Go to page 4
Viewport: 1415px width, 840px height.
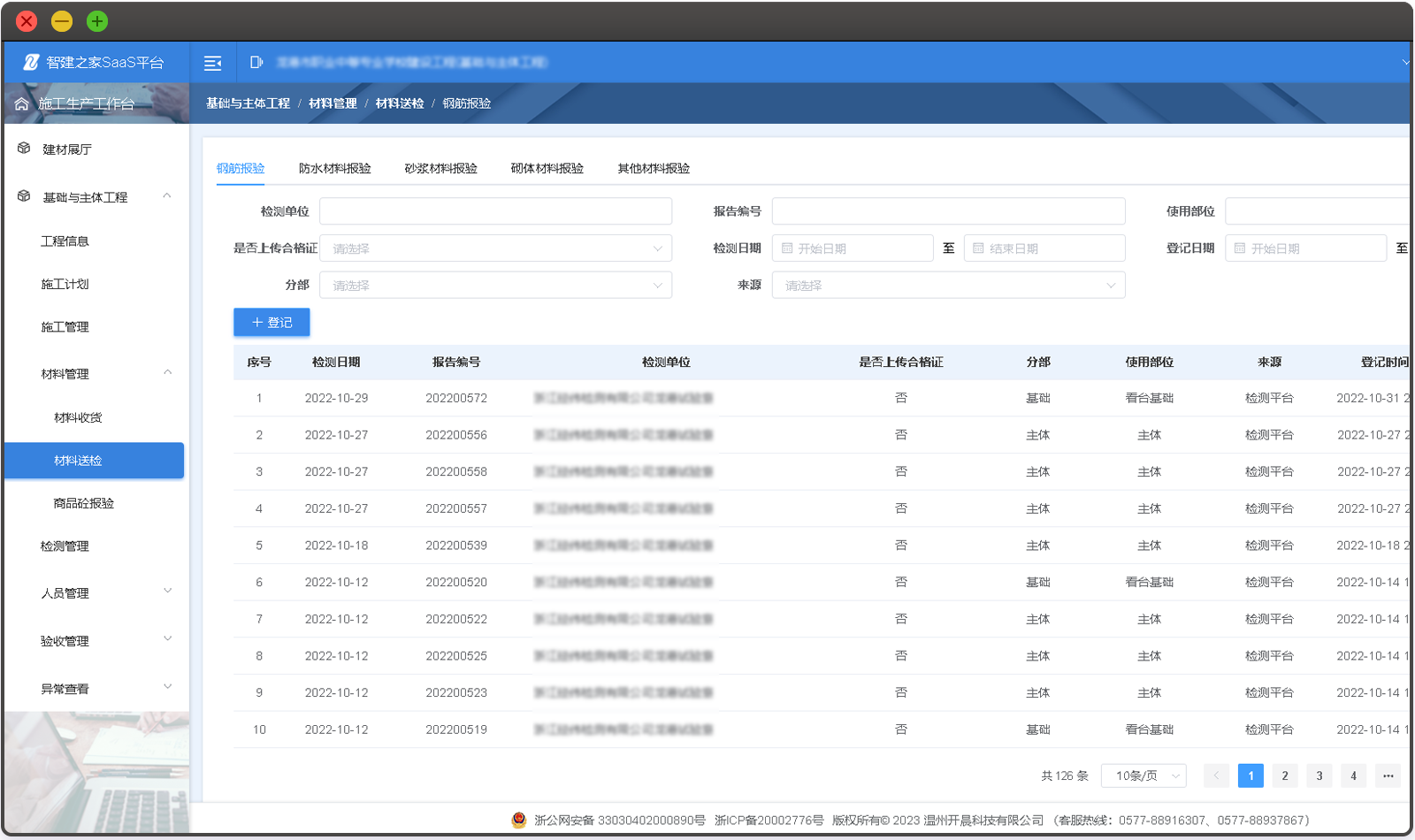pos(1353,775)
